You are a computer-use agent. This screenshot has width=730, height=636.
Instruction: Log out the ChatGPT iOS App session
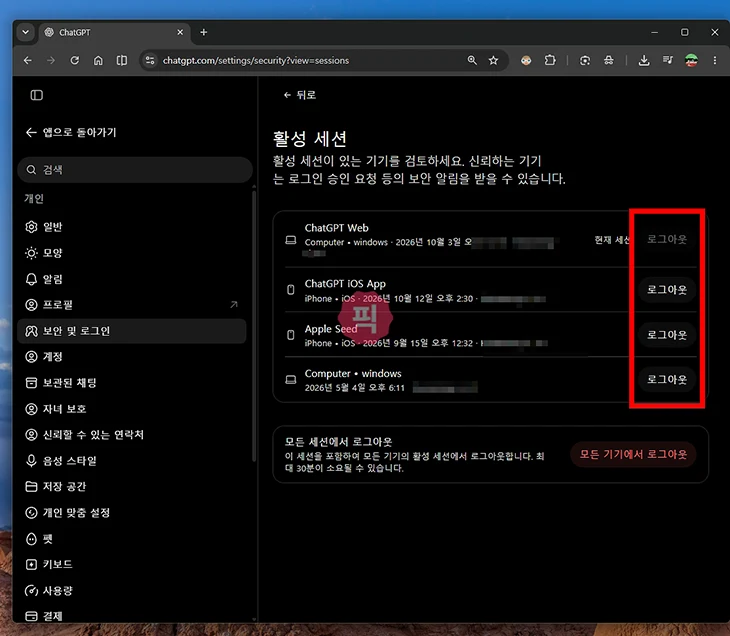tap(667, 290)
